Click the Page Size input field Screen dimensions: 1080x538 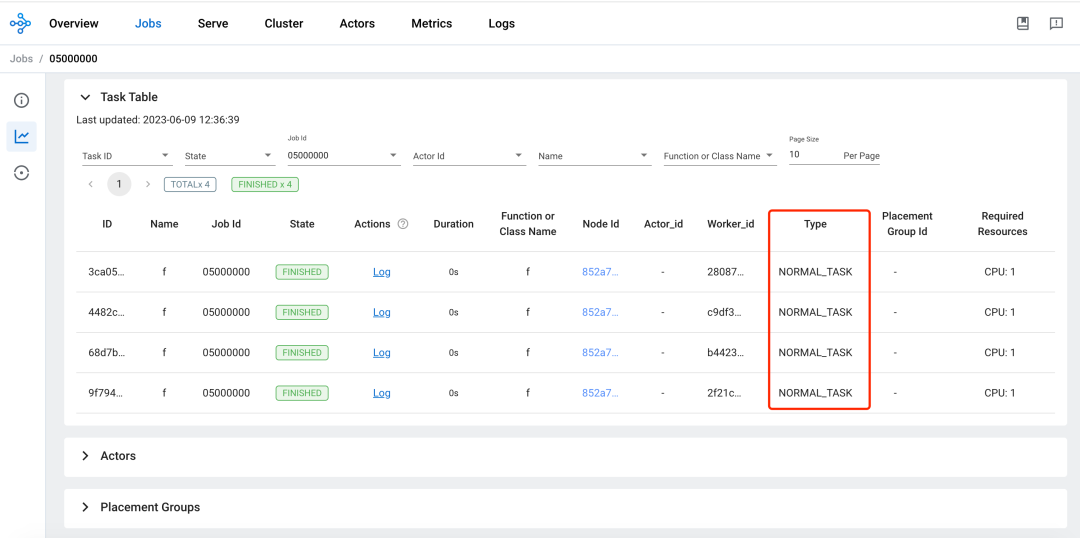click(813, 156)
